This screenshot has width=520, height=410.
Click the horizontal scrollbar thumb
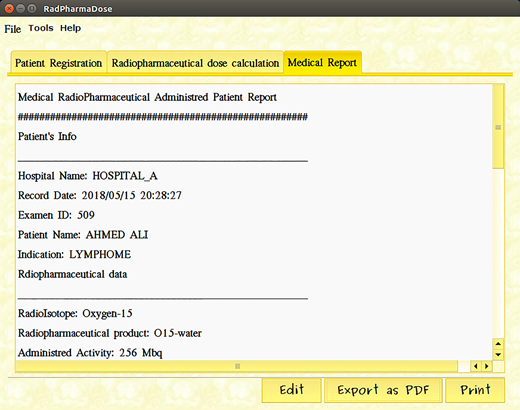237,366
